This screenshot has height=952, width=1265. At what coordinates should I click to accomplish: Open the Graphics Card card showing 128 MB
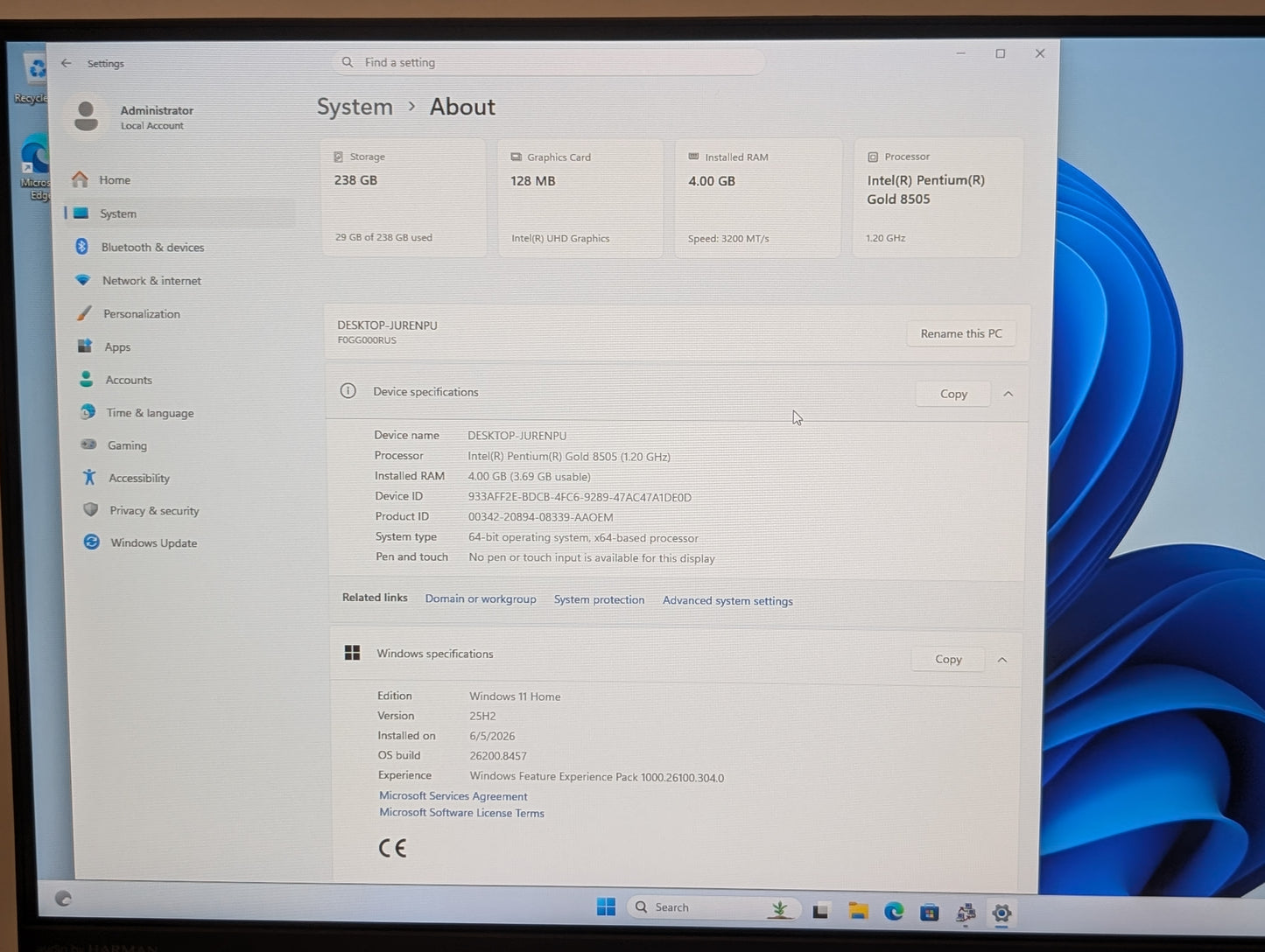(580, 198)
